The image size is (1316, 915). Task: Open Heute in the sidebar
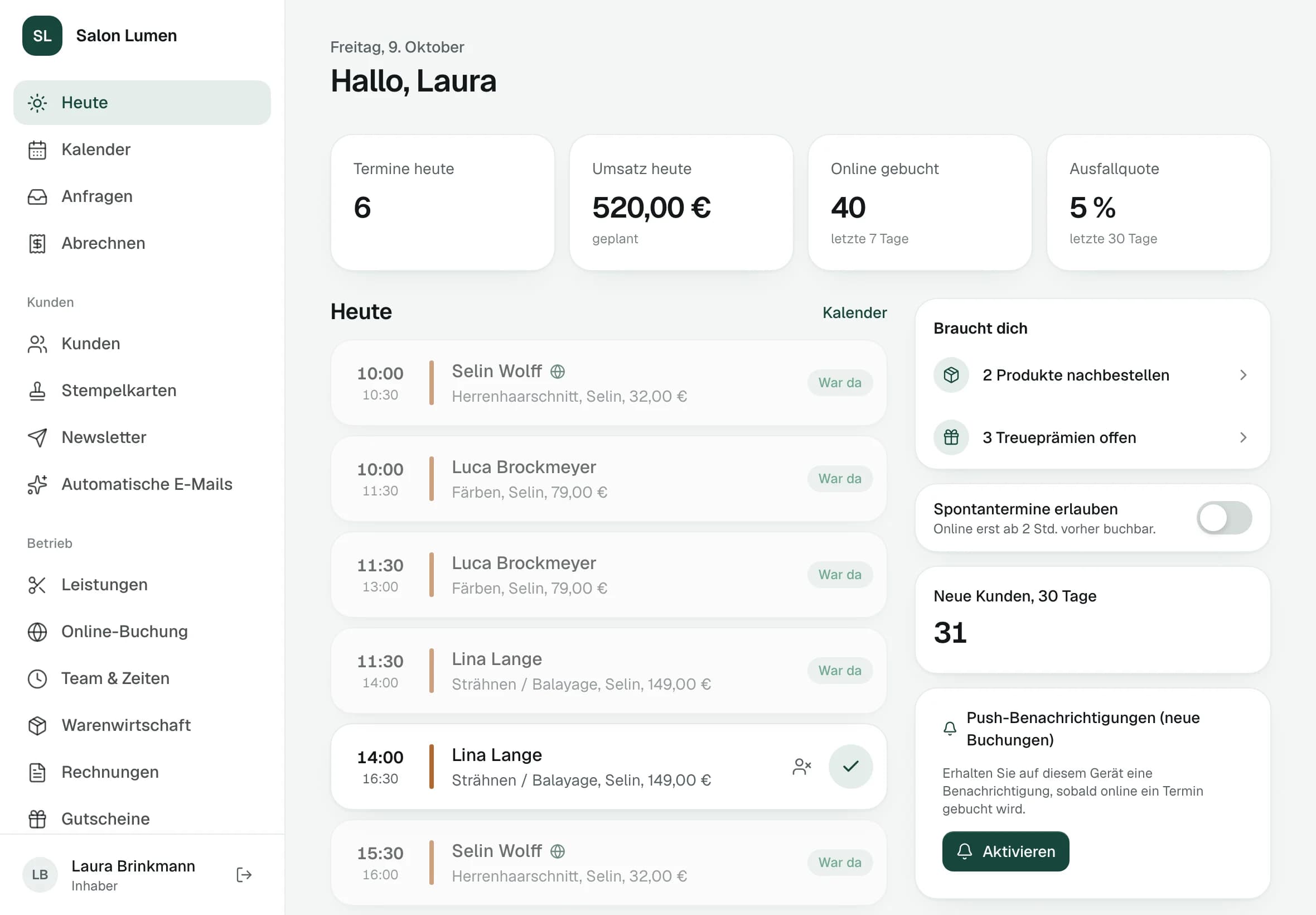(x=142, y=103)
